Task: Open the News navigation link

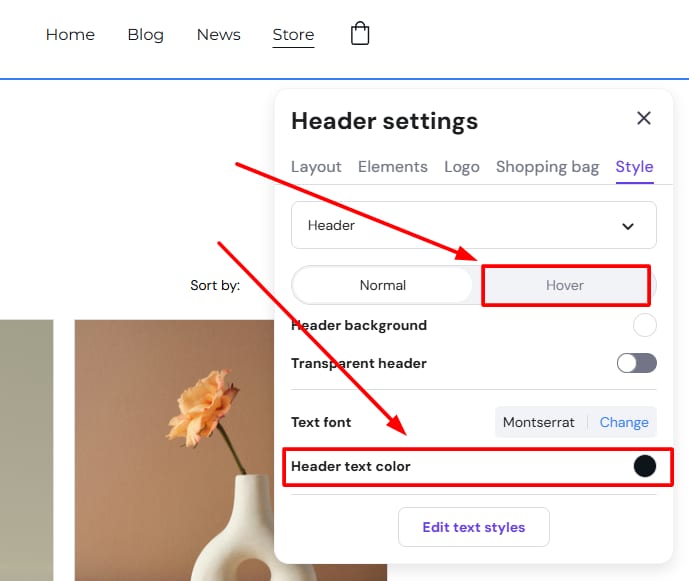Action: pyautogui.click(x=218, y=35)
